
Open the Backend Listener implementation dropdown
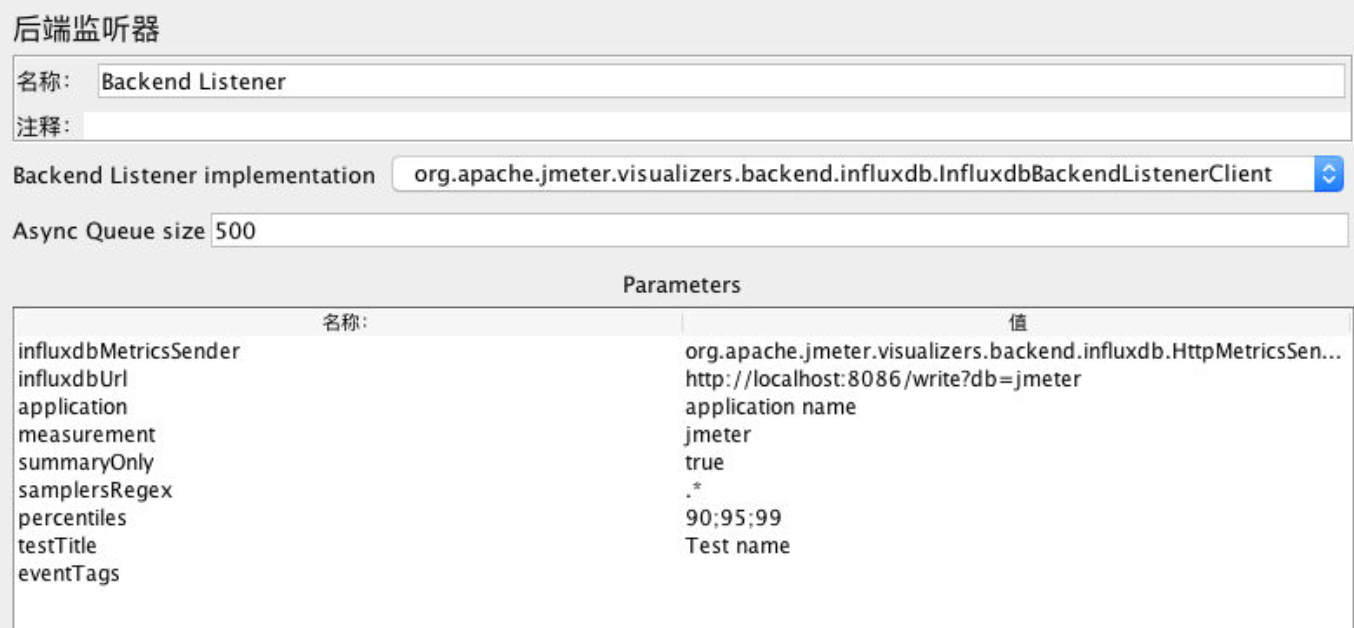coord(1328,174)
